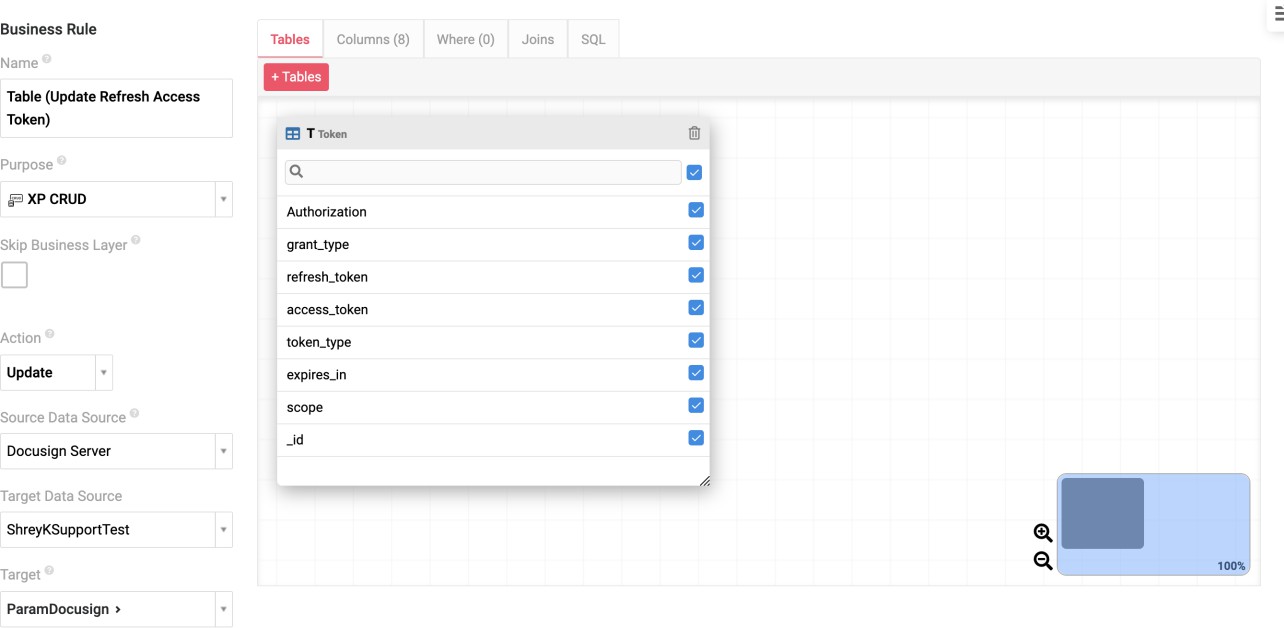1284x628 pixels.
Task: Switch to the Columns (8) tab
Action: (x=373, y=39)
